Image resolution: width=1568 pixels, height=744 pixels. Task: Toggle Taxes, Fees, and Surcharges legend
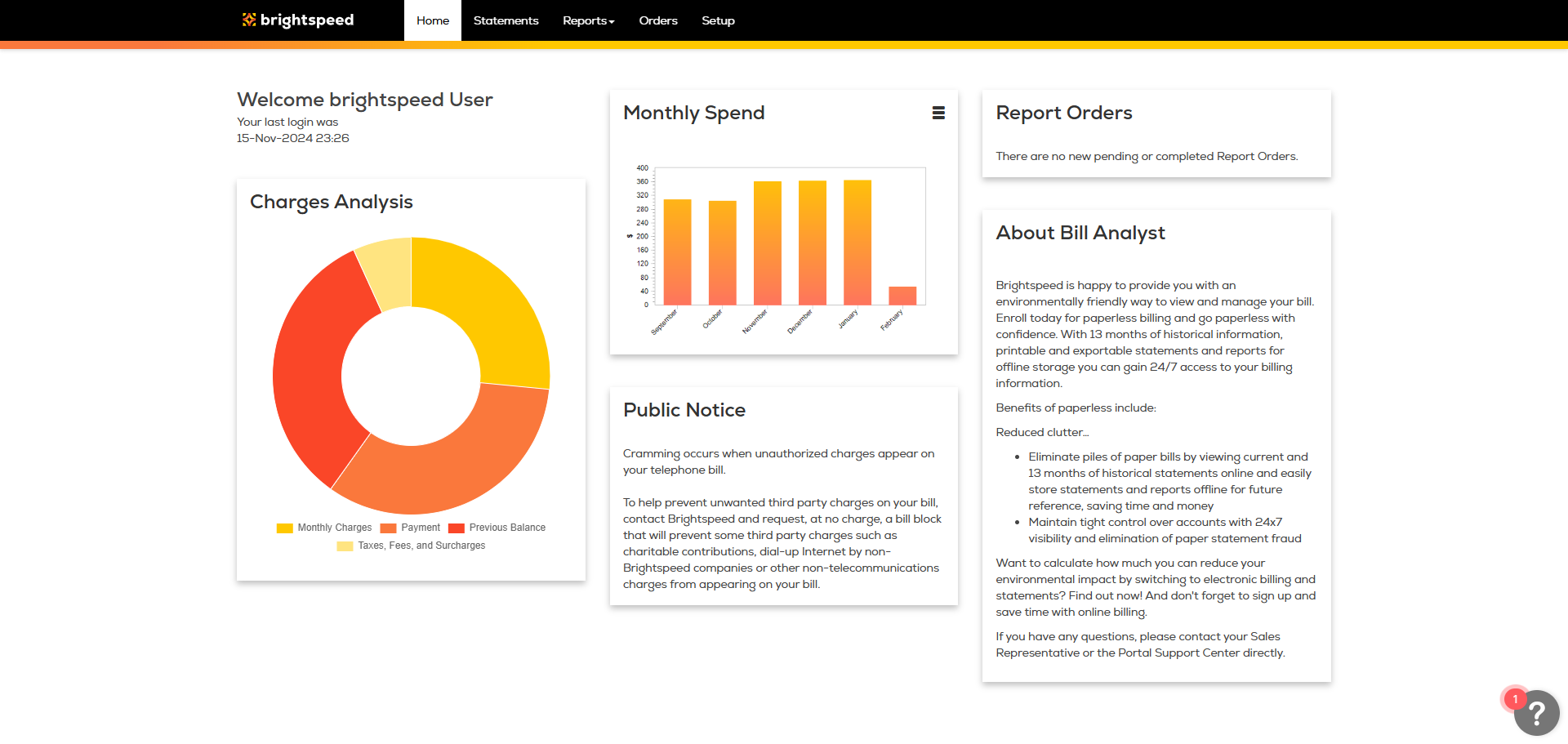click(x=411, y=546)
